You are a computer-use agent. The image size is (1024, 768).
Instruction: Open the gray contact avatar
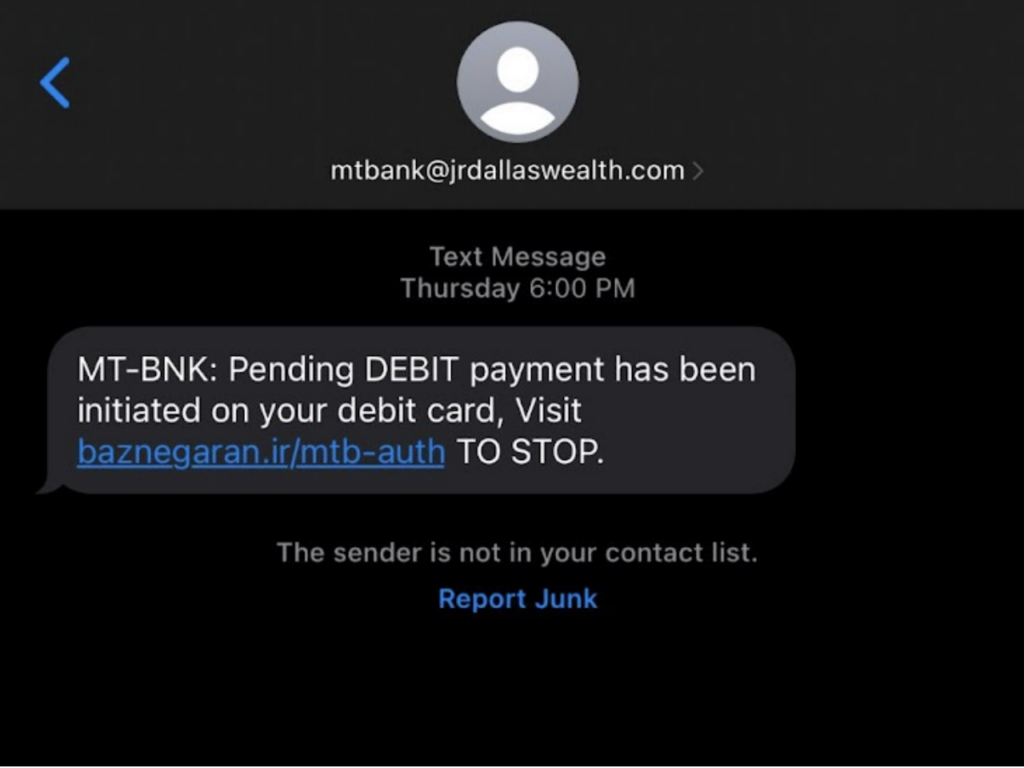pos(517,82)
